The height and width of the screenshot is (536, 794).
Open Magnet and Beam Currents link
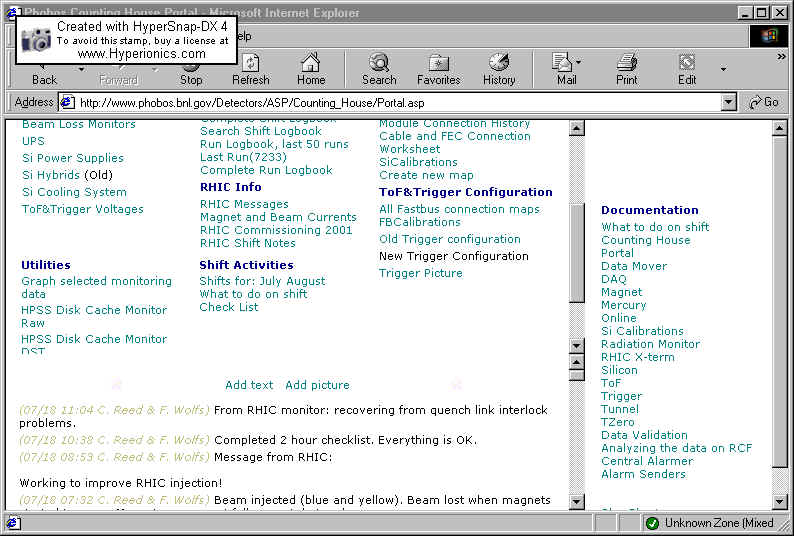coord(278,217)
